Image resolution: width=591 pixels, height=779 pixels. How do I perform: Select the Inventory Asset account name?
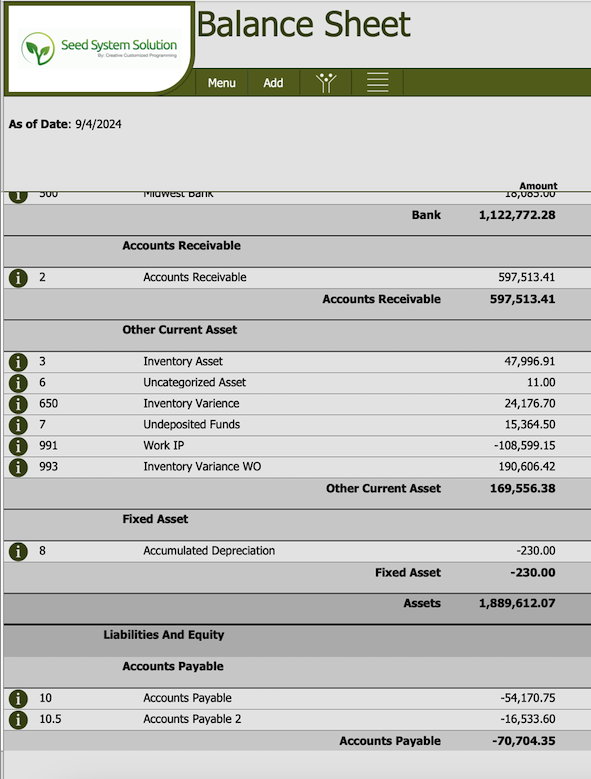point(183,361)
